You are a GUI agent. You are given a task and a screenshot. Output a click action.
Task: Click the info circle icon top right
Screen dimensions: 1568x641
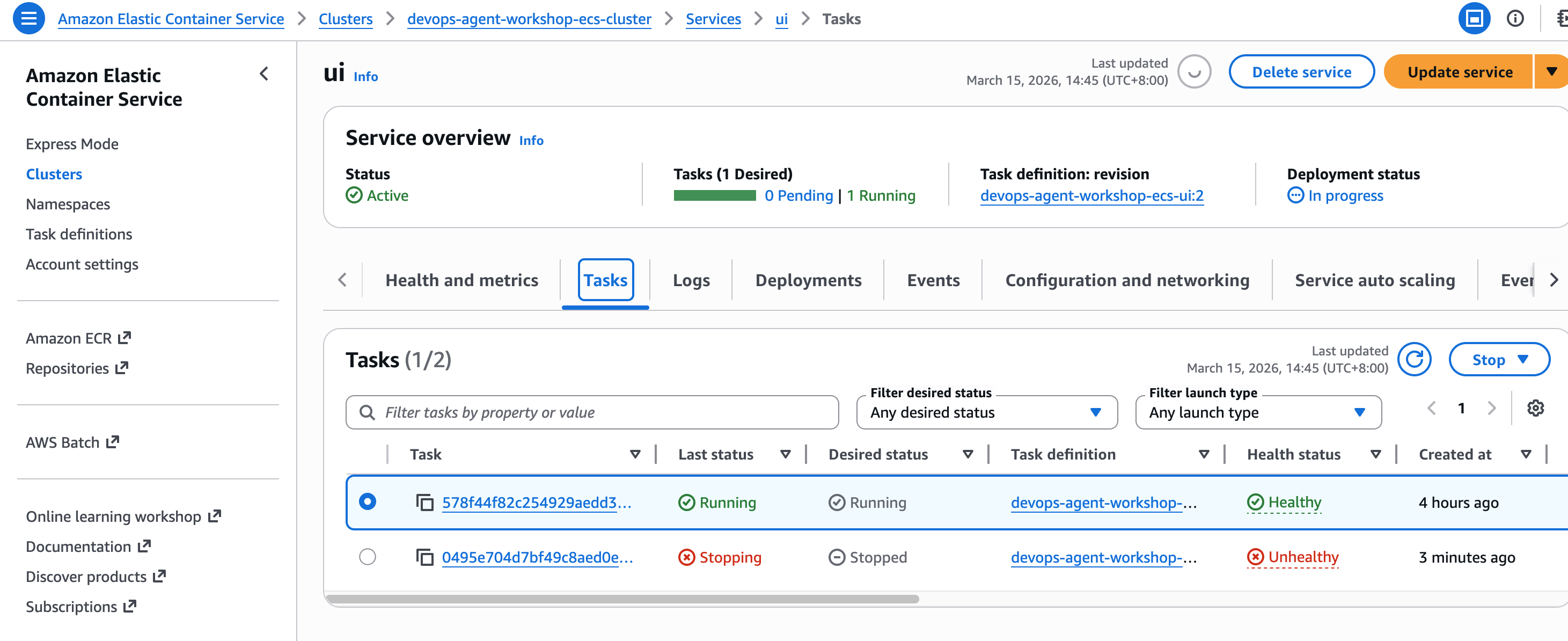click(1514, 18)
